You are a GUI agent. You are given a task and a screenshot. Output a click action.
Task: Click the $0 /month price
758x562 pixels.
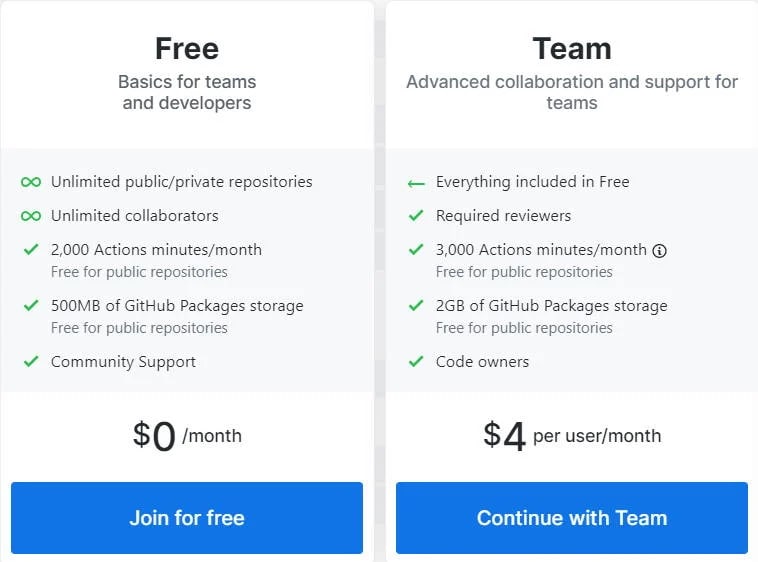tap(187, 436)
